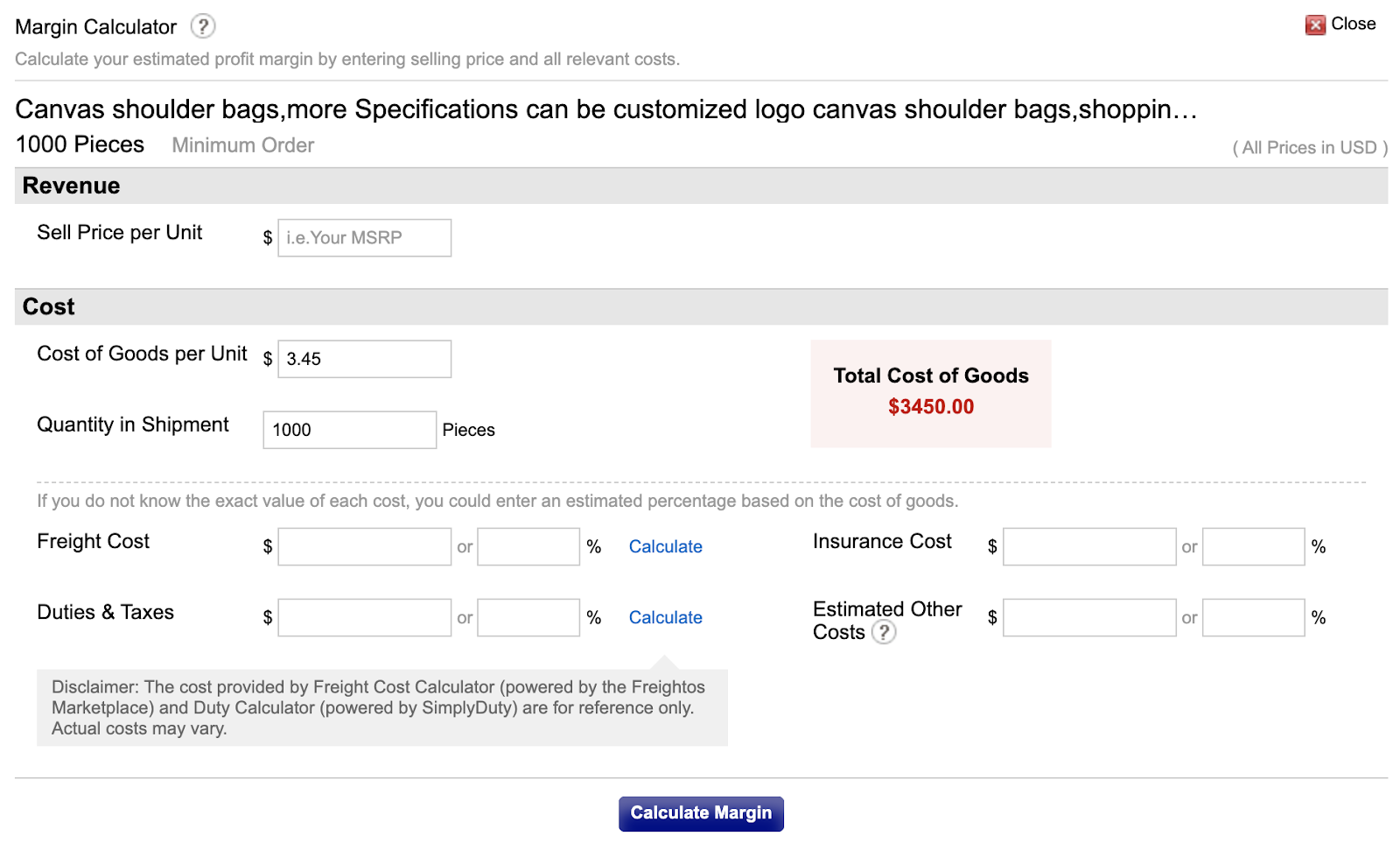Click the Freight Cost dollar amount field
Image resolution: width=1400 pixels, height=857 pixels.
364,547
